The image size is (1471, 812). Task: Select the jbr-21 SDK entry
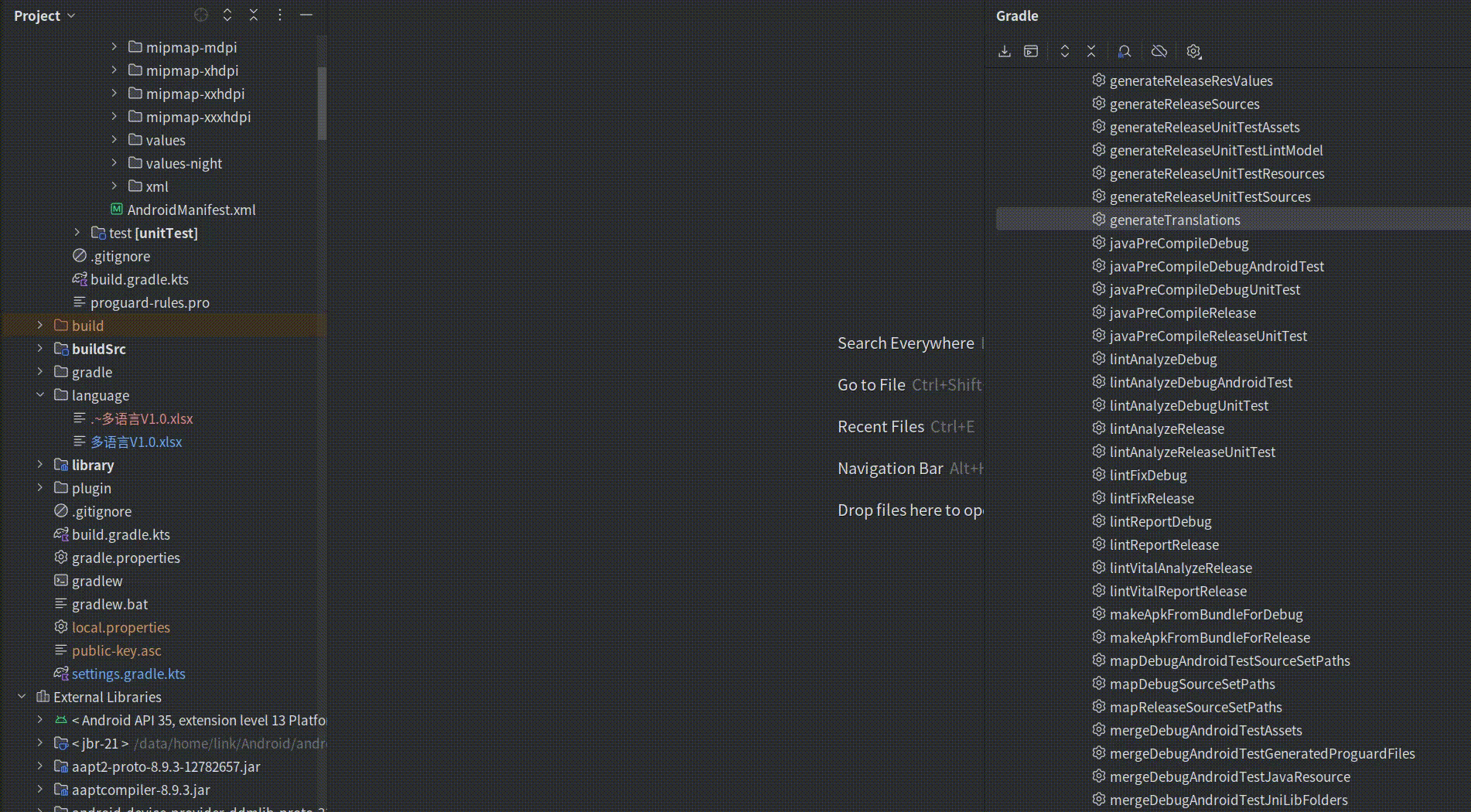101,743
